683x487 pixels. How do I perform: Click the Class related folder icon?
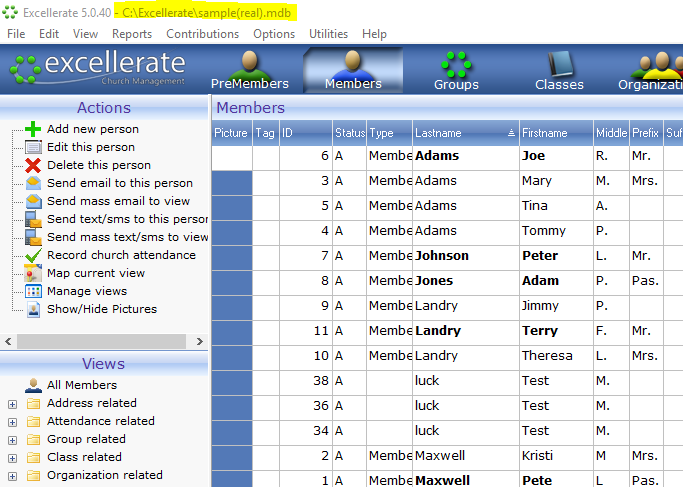pyautogui.click(x=33, y=457)
